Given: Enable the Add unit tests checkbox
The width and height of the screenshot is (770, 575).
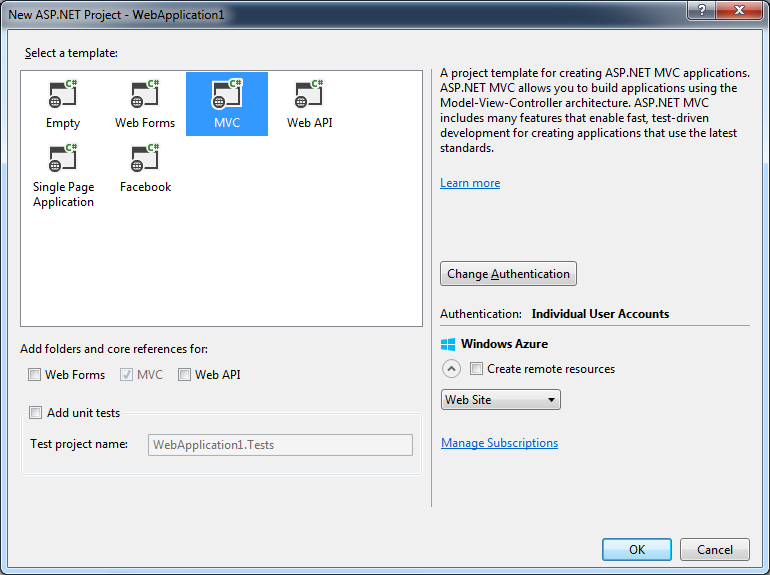Looking at the screenshot, I should [x=36, y=413].
